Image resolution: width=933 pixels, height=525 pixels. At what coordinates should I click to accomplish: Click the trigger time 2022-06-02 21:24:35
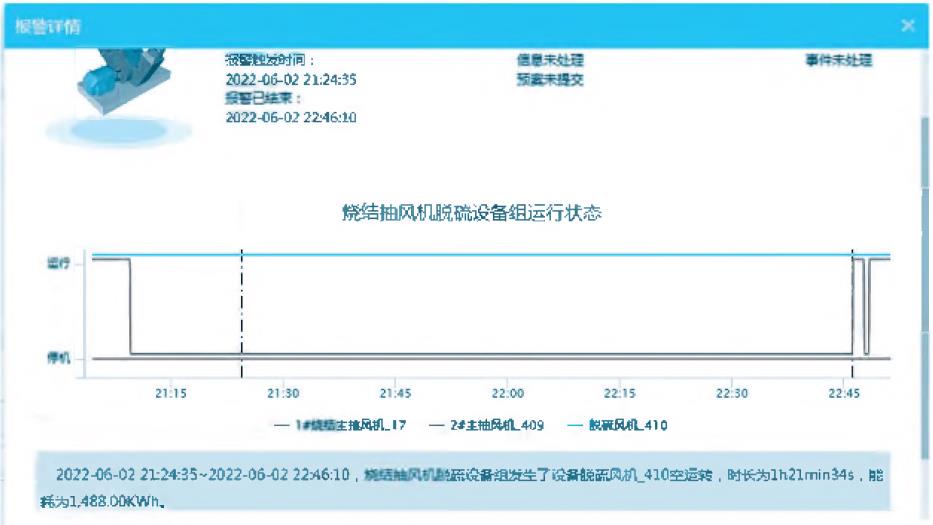pyautogui.click(x=291, y=80)
